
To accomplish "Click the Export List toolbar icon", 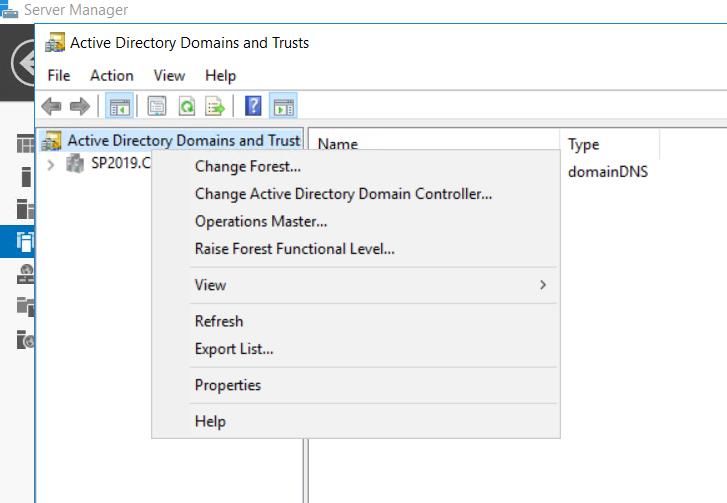I will 215,106.
